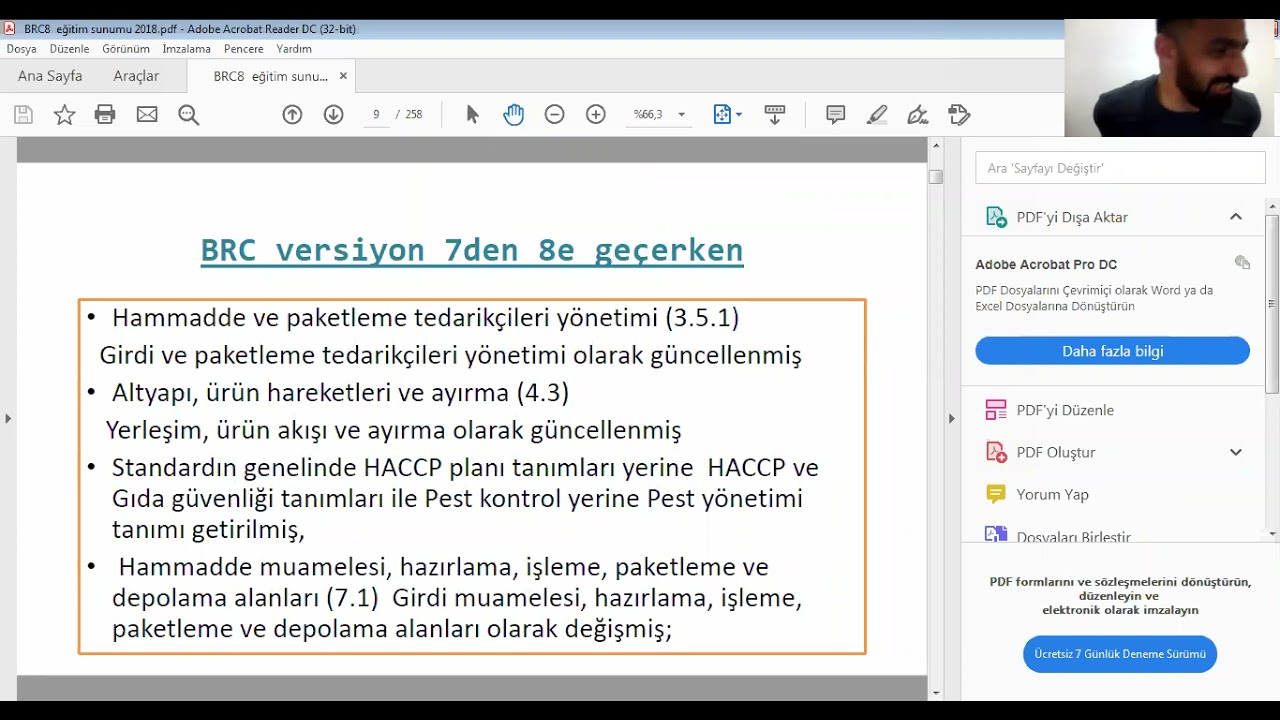Click the Ara 'Sayfayı Değiştir' search field
Viewport: 1280px width, 720px height.
pyautogui.click(x=1120, y=168)
